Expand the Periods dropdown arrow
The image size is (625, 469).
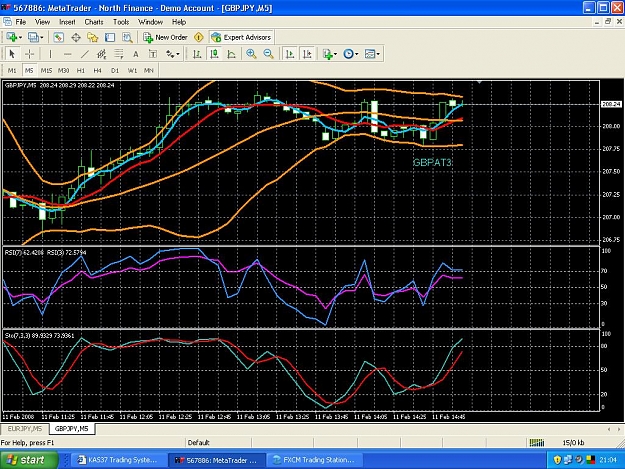click(357, 54)
